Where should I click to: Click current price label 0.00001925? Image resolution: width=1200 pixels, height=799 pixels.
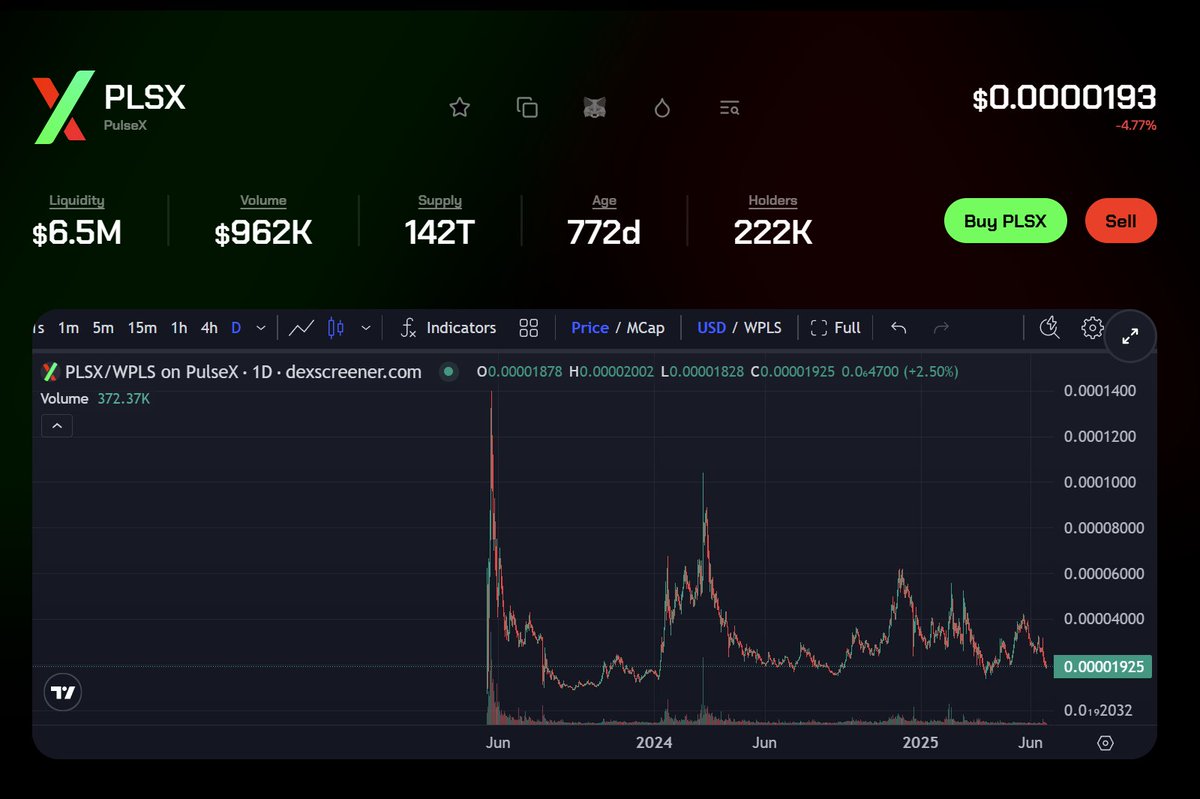1103,666
